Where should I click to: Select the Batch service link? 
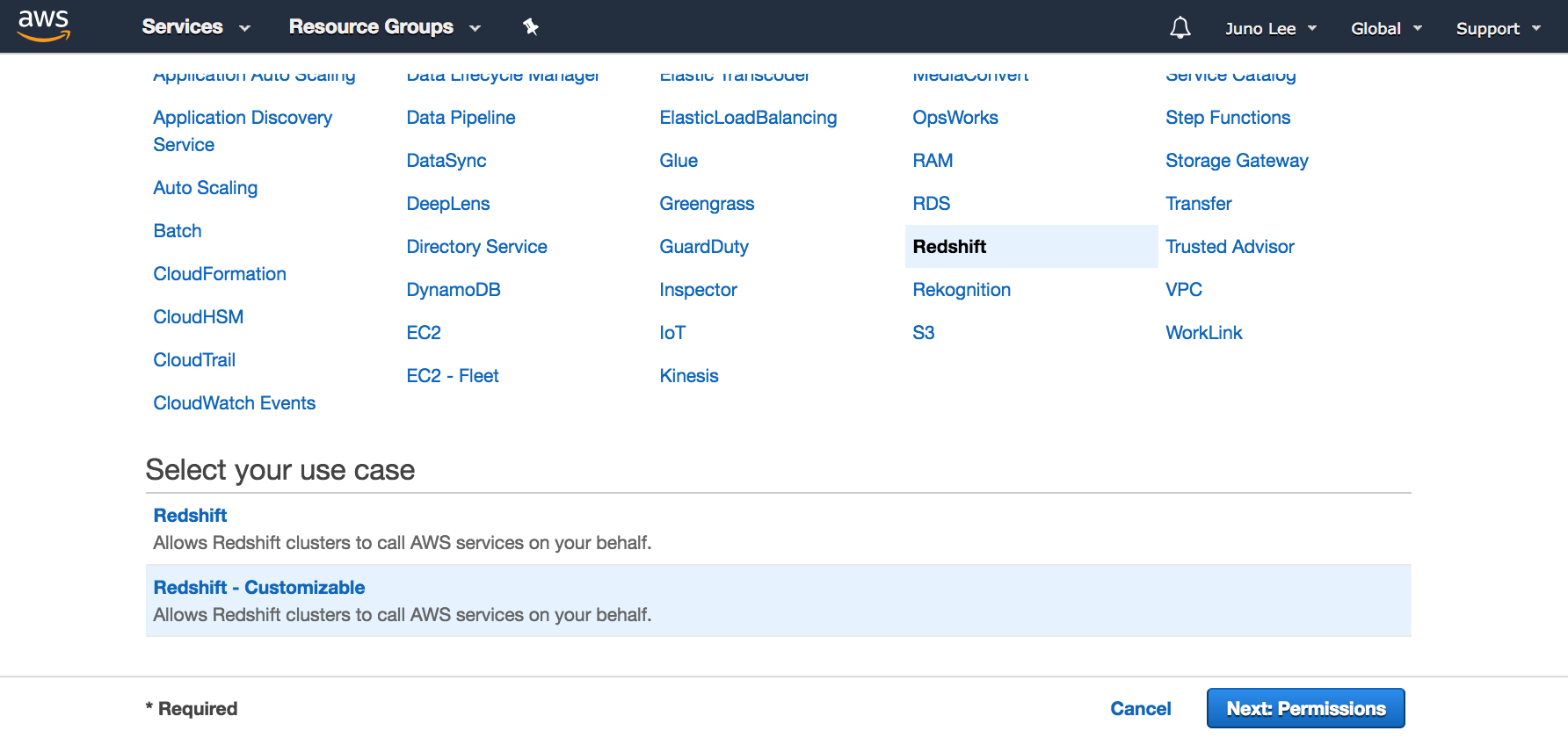[178, 231]
